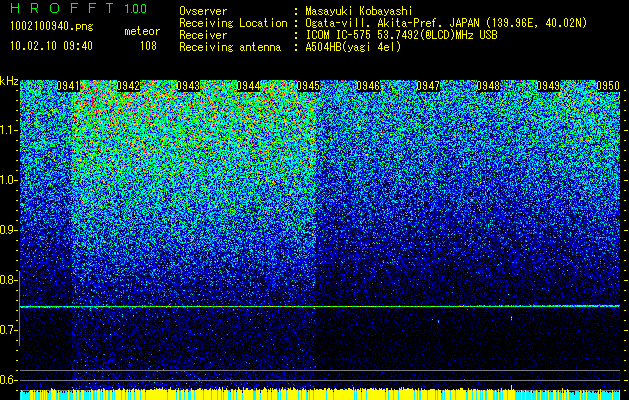Click the 'meteor' label

(142, 31)
